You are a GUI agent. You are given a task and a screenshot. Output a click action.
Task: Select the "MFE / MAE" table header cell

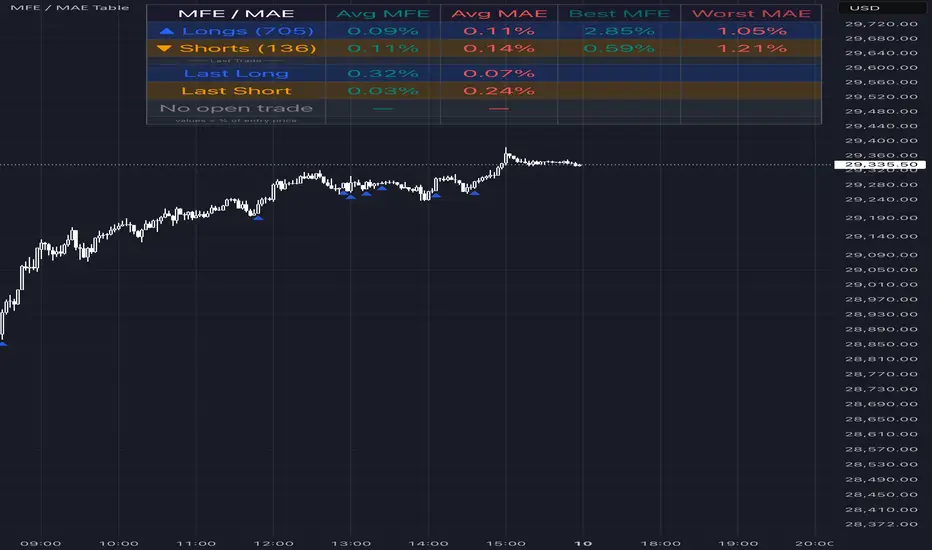(236, 13)
